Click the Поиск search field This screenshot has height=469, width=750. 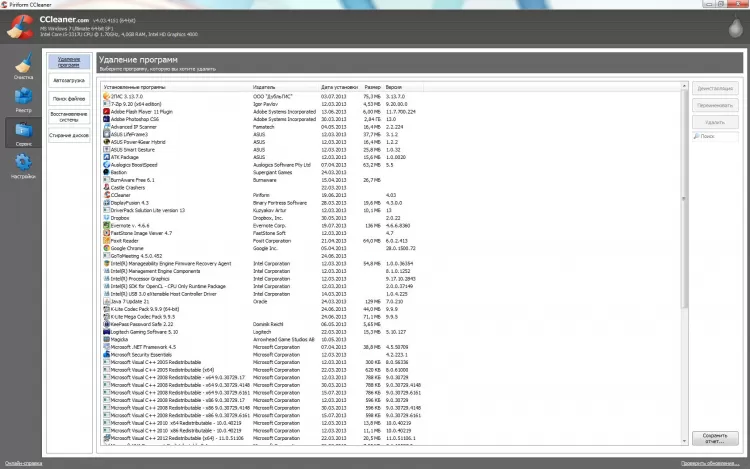pos(715,137)
